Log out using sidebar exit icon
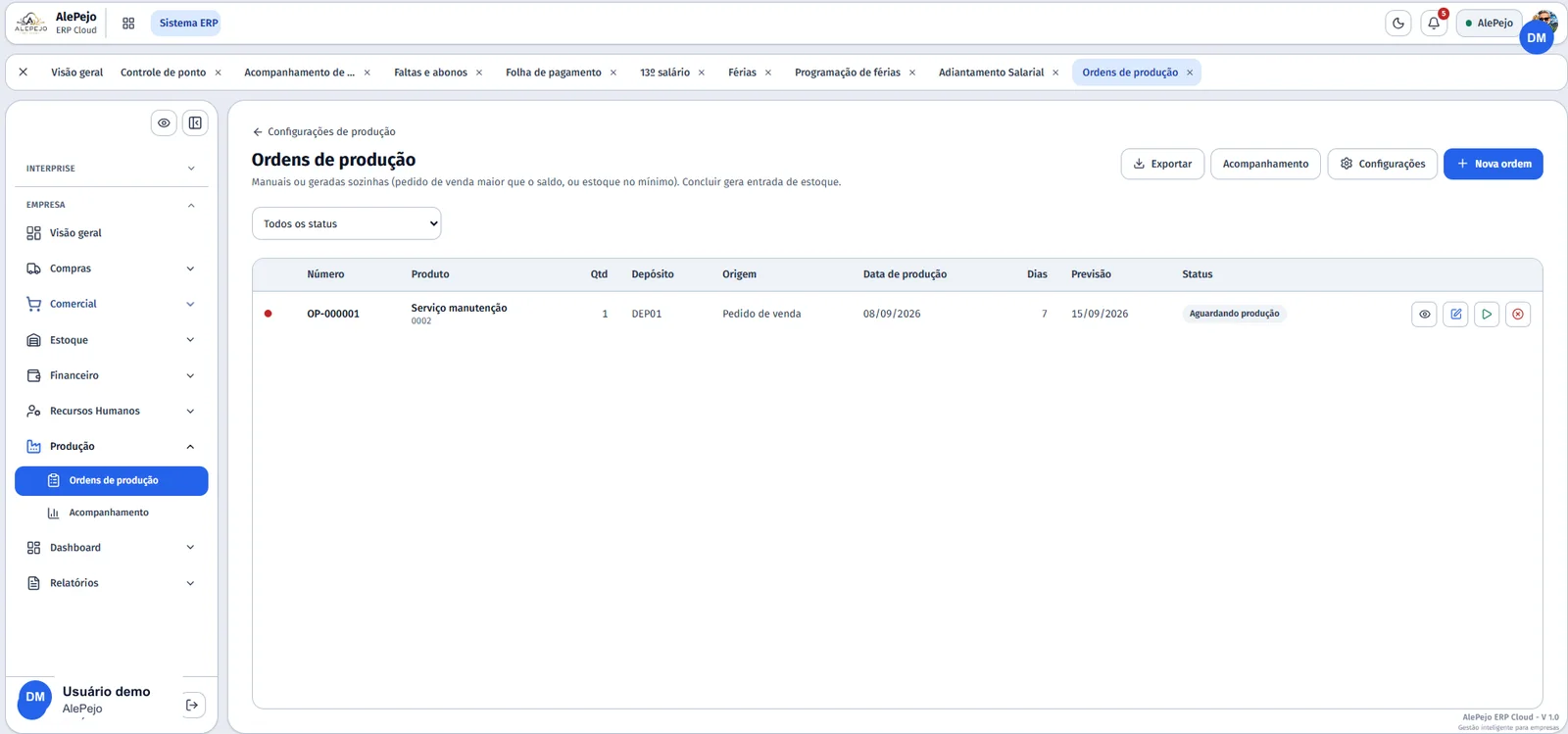 193,705
